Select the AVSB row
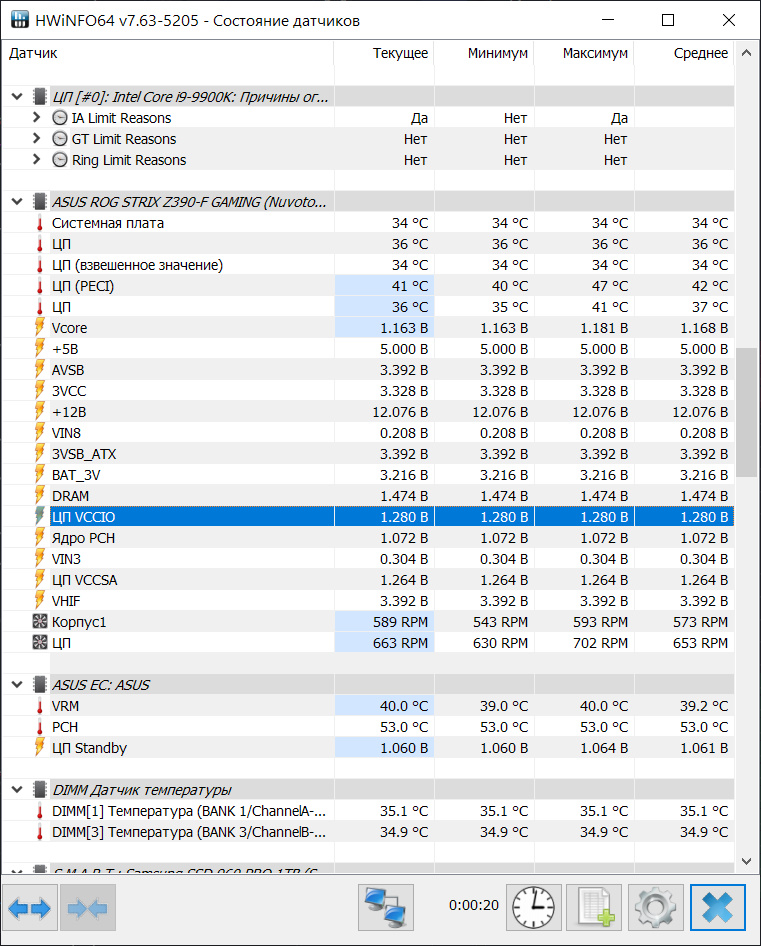The height and width of the screenshot is (946, 761). tap(368, 370)
